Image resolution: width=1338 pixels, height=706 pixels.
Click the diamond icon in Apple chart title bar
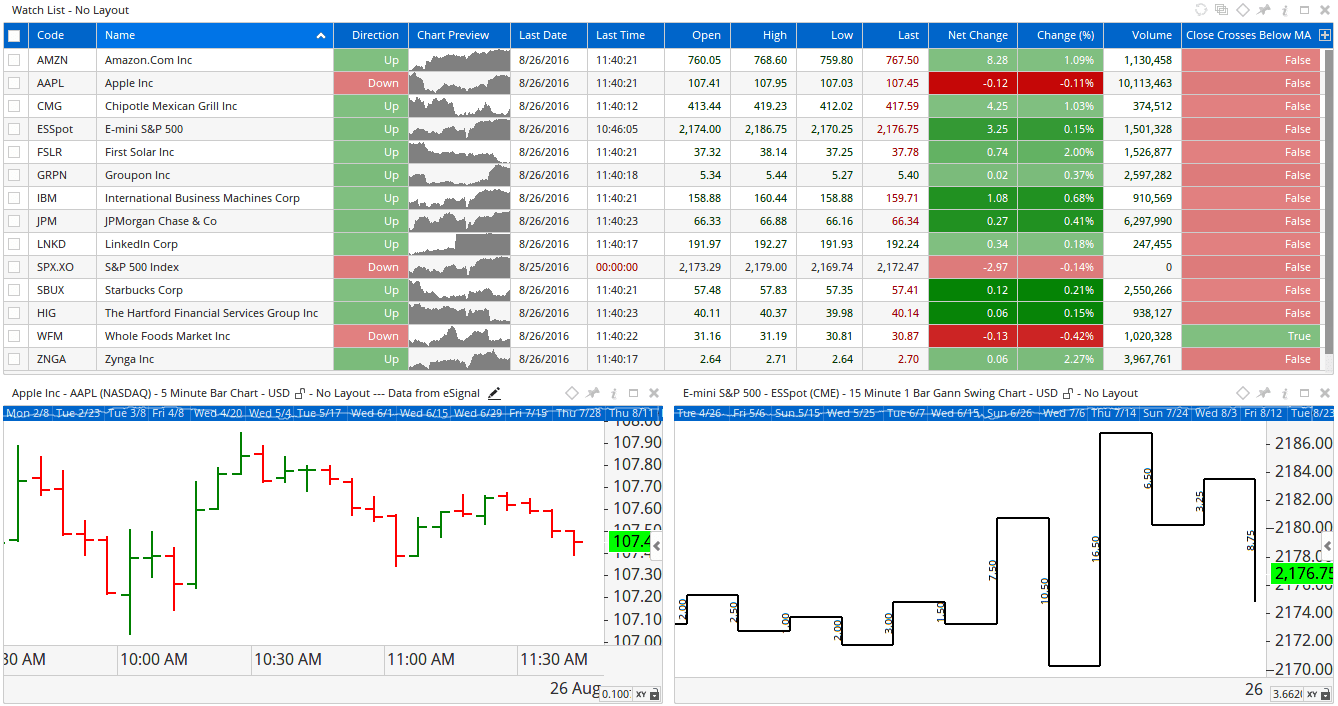pyautogui.click(x=572, y=393)
